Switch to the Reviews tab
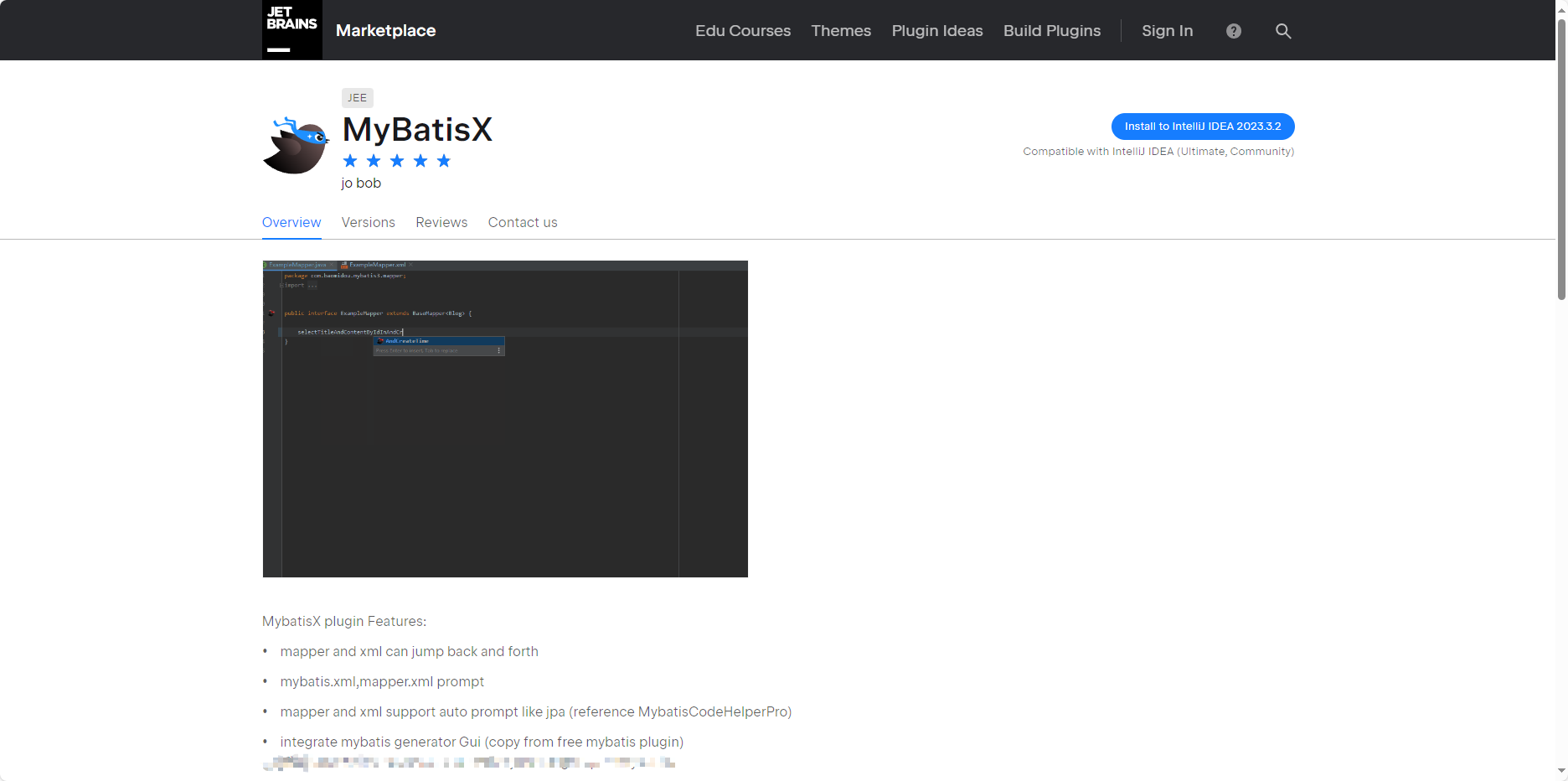1568x781 pixels. [441, 222]
